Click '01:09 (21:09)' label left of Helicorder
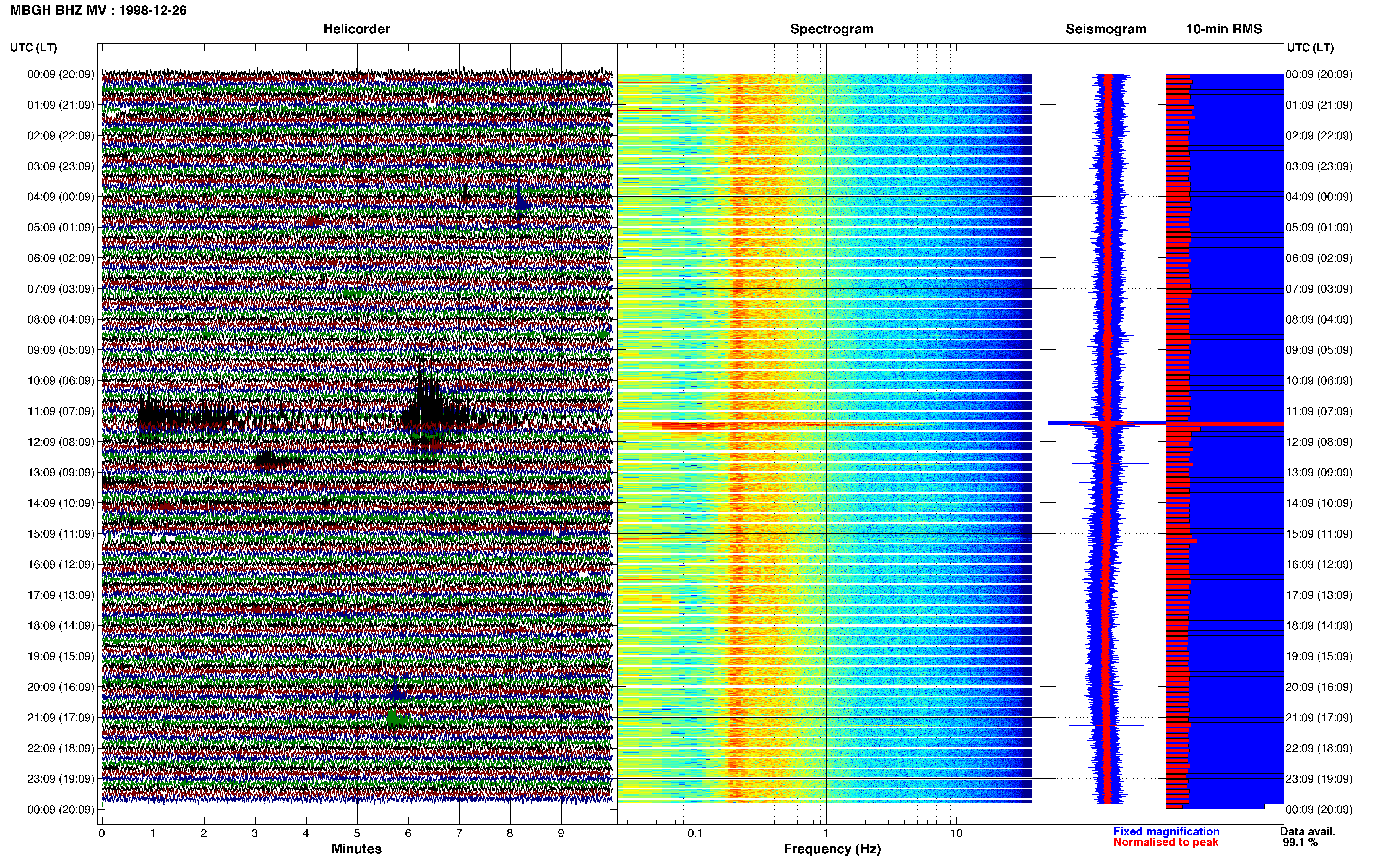The image size is (1388, 868). pos(61,105)
